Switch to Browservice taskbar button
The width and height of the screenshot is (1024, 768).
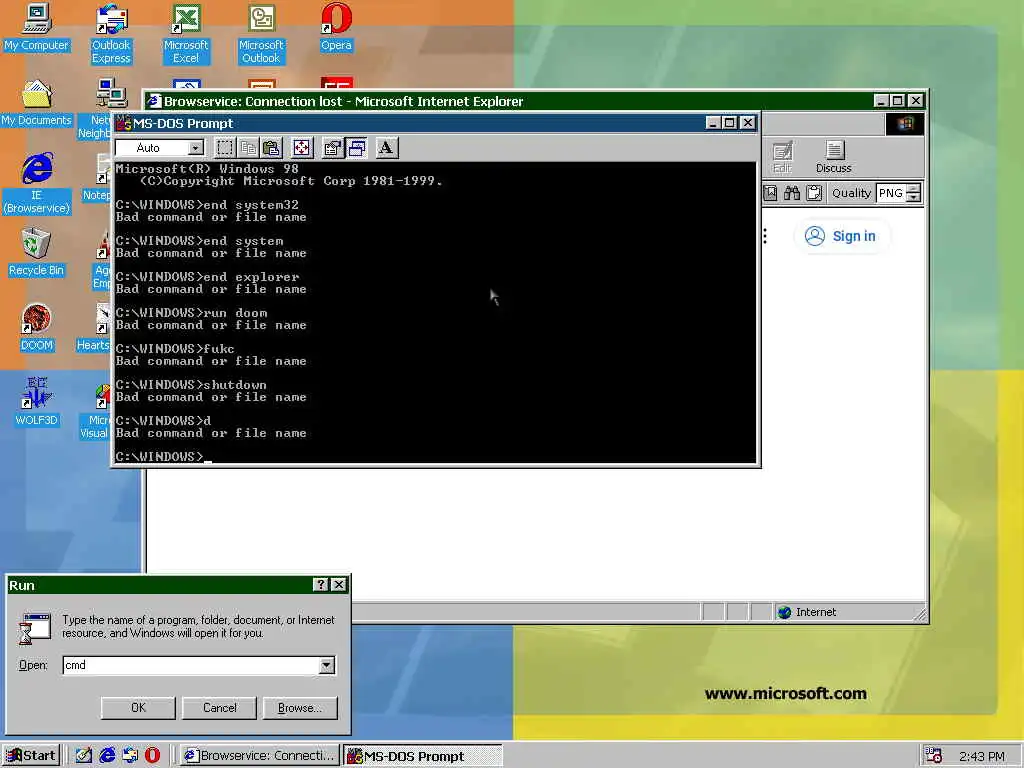[x=259, y=756]
